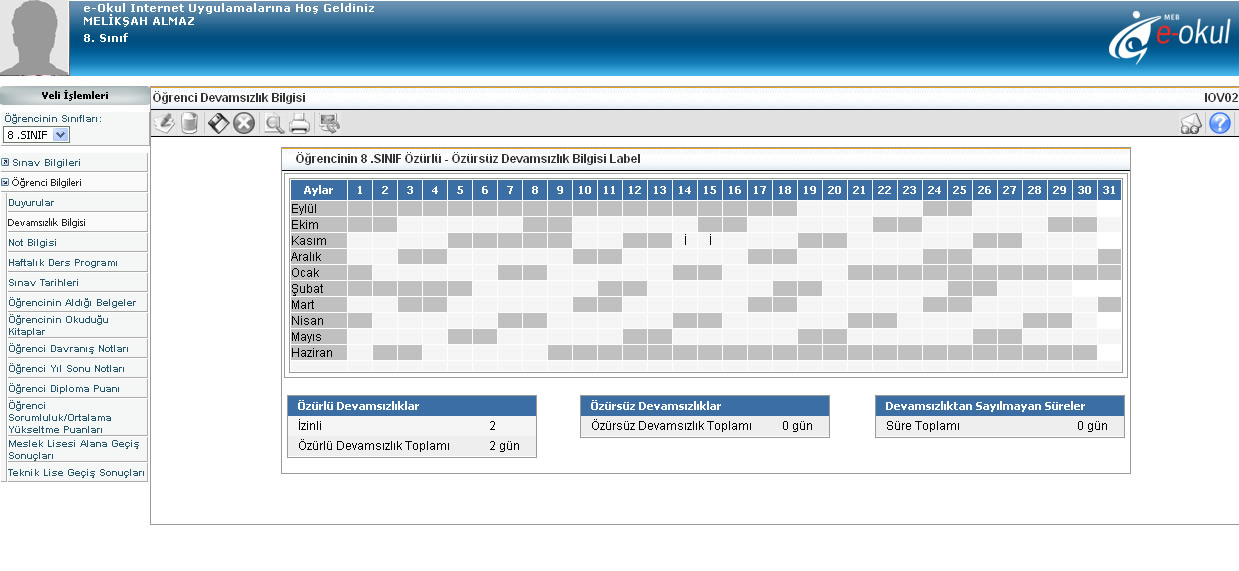Click the binoculars search icon
Viewport: 1239px width, 571px height.
point(1191,123)
